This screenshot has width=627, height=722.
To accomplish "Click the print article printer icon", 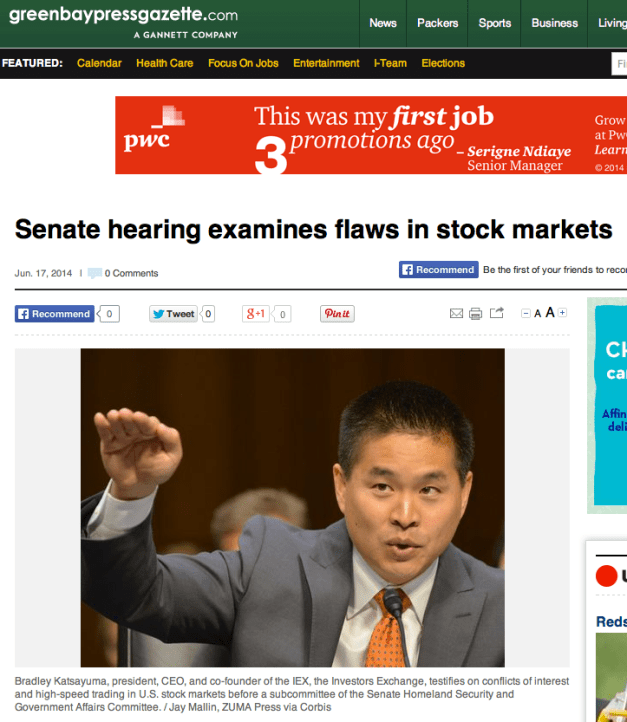I will click(475, 314).
